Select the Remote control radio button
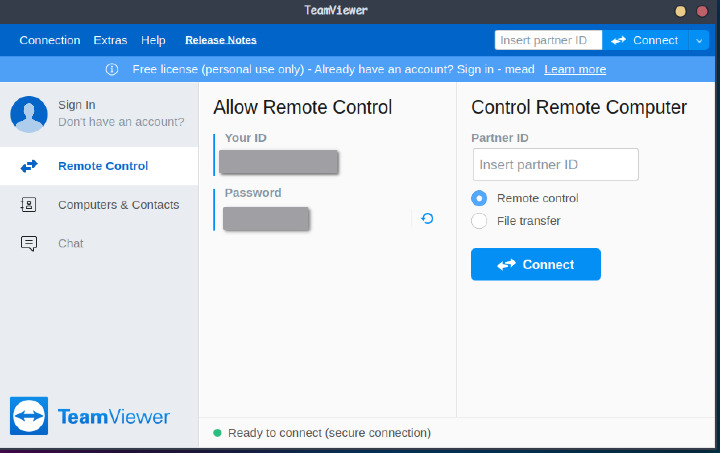This screenshot has height=453, width=720. 479,198
